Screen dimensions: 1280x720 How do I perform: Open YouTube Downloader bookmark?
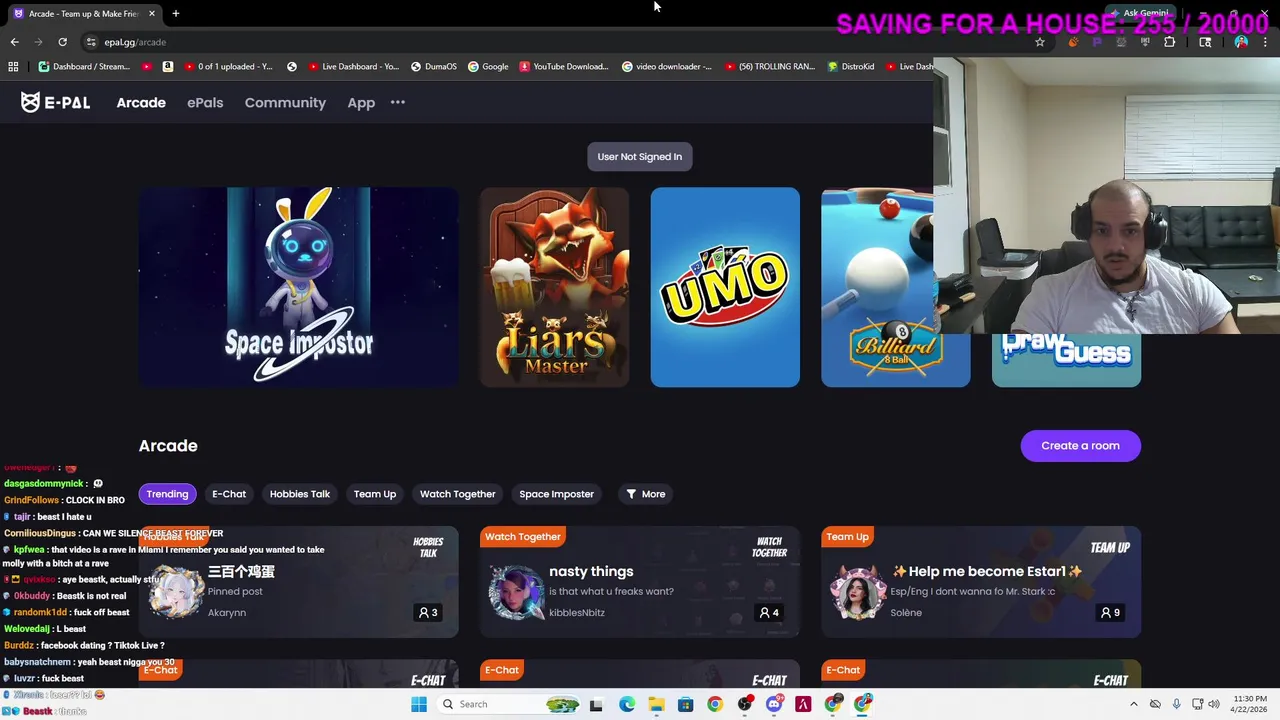click(x=564, y=67)
